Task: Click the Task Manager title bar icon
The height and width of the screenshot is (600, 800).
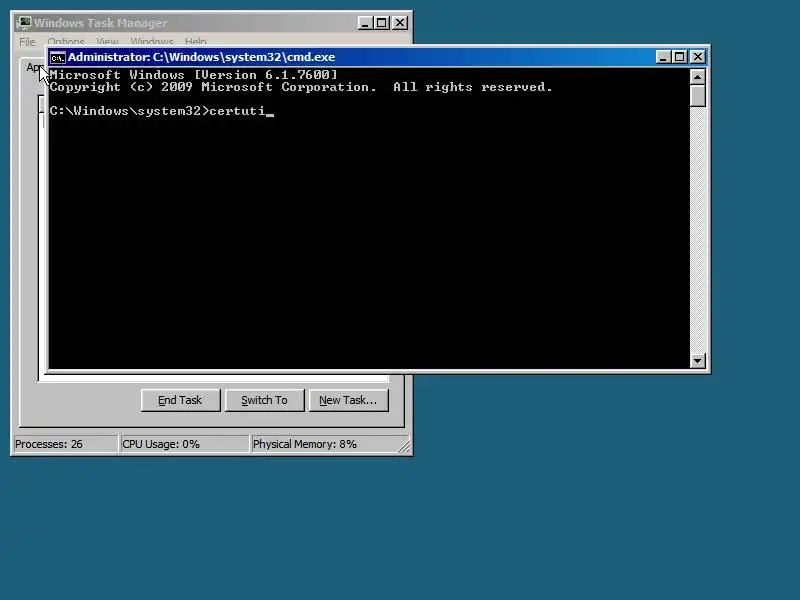Action: coord(23,23)
